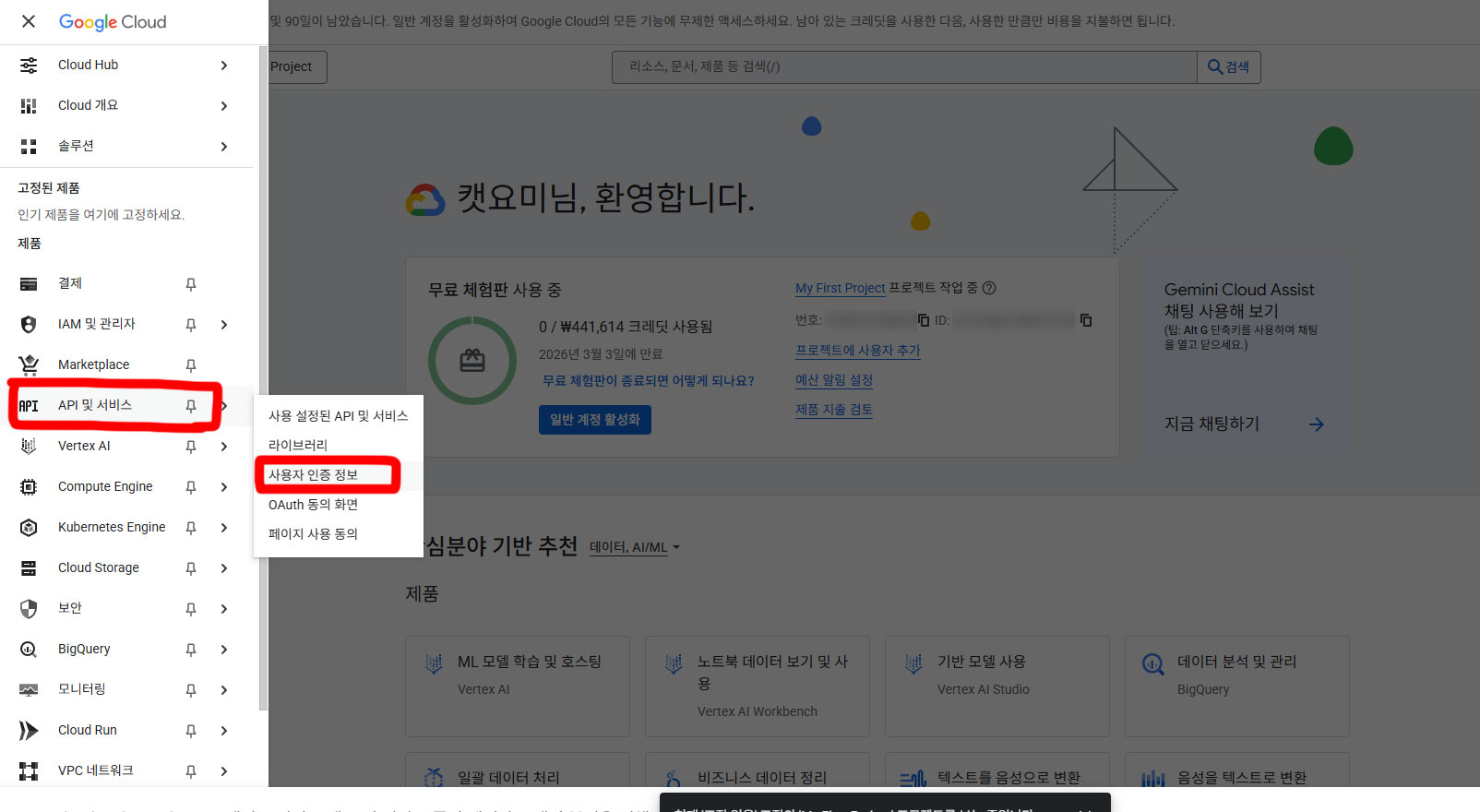Open 예산 알림 설정 link
The image size is (1480, 812).
[834, 380]
